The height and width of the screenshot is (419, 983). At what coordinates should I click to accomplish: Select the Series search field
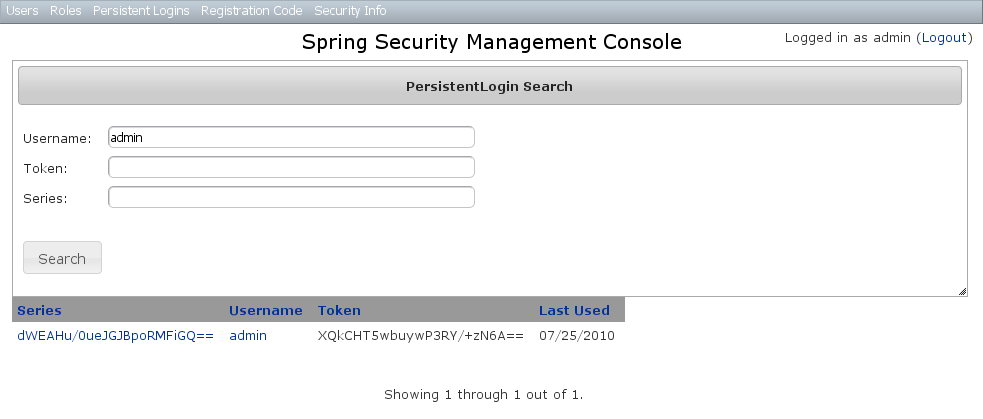pos(291,197)
